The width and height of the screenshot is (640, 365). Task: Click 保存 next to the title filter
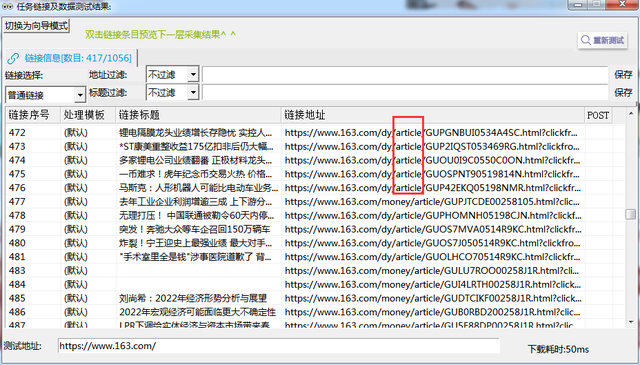[623, 93]
